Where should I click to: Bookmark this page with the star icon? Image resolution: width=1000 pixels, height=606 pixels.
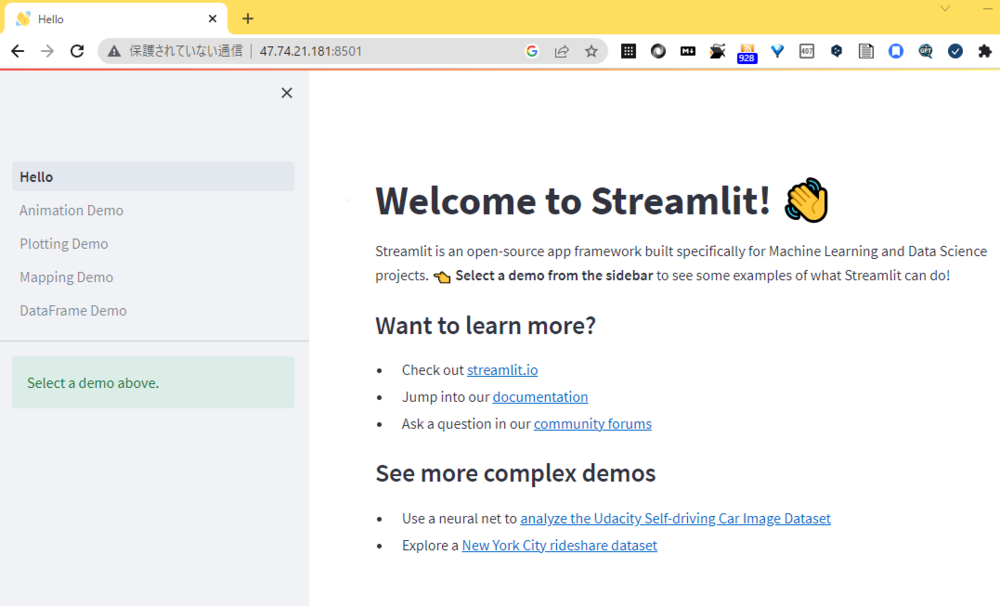591,51
